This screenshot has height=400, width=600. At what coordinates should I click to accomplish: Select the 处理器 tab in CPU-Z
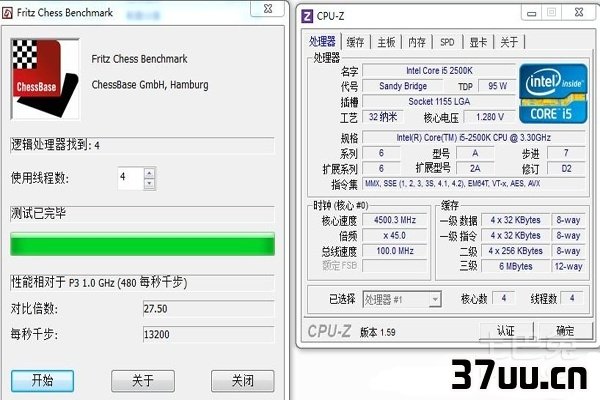pos(322,41)
